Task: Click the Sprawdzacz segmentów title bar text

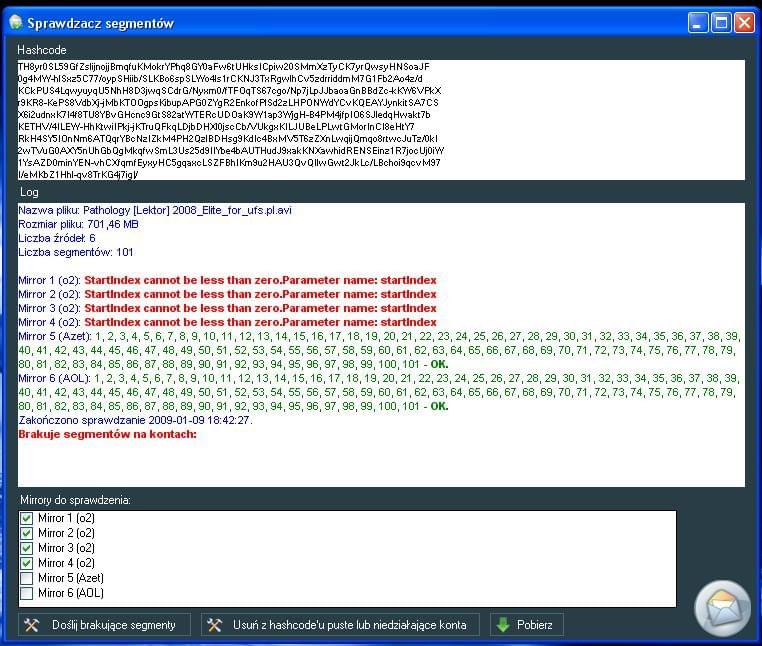Action: pos(100,22)
